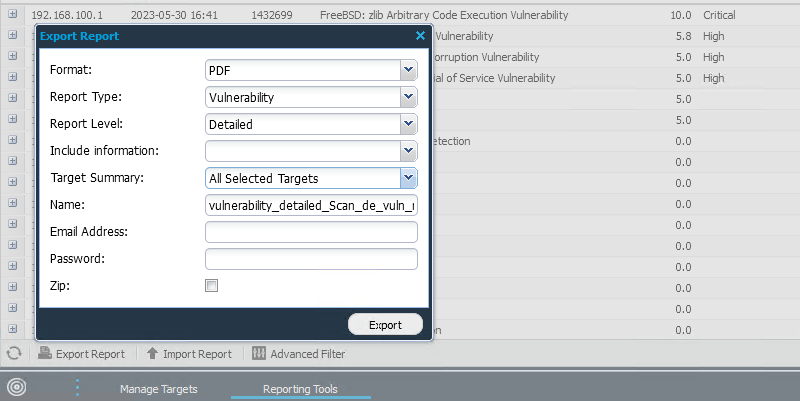The width and height of the screenshot is (800, 401).
Task: Click the Password input field
Action: coord(310,259)
